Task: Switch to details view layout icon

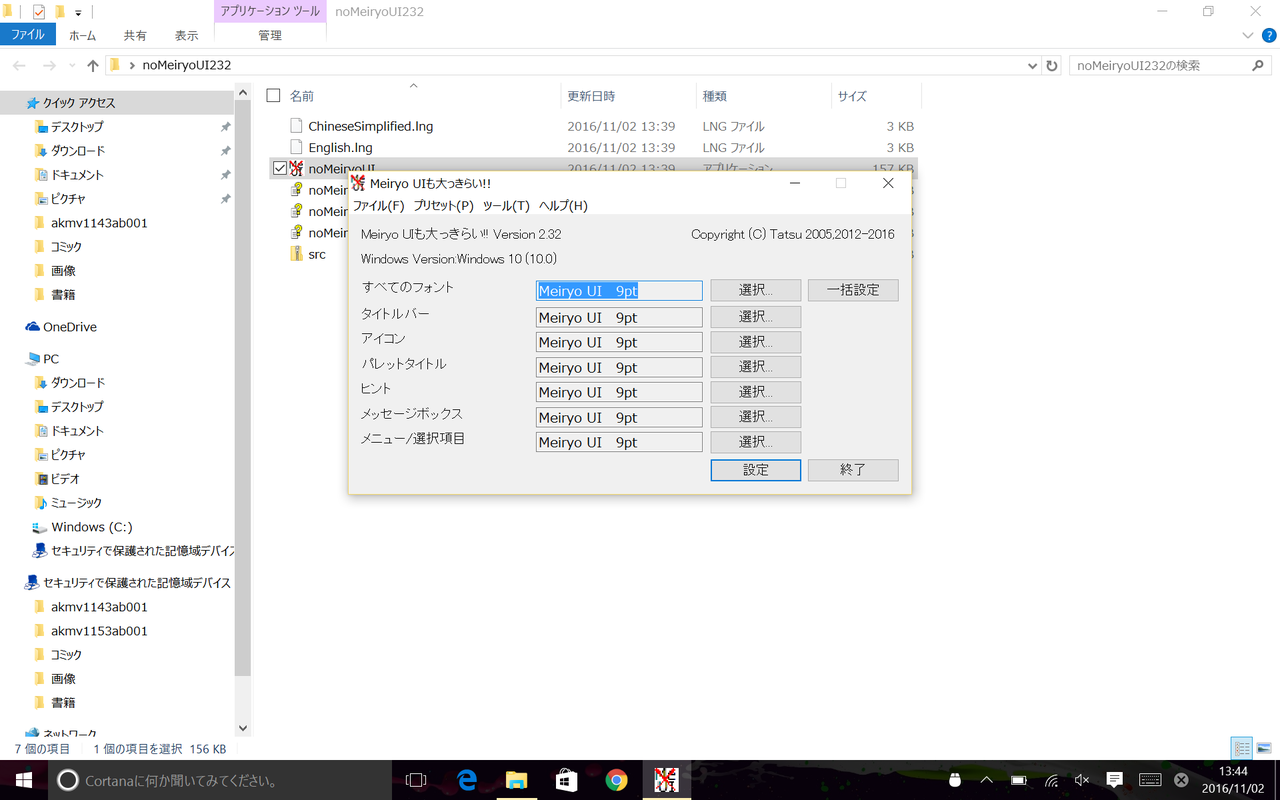Action: click(1242, 748)
